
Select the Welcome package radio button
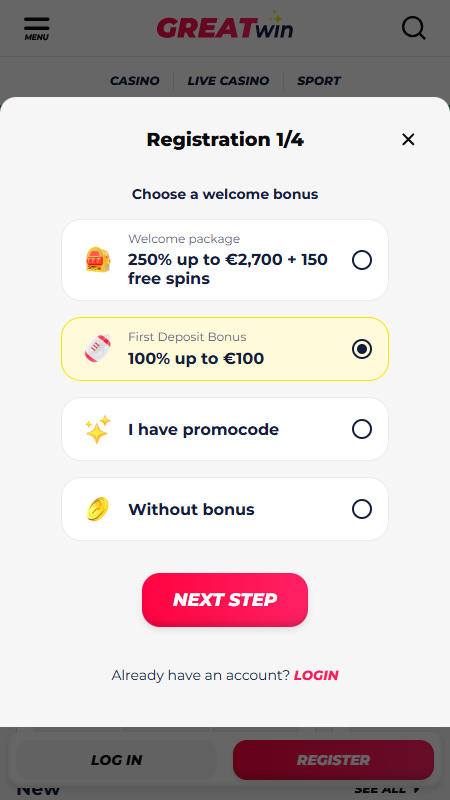click(x=362, y=260)
